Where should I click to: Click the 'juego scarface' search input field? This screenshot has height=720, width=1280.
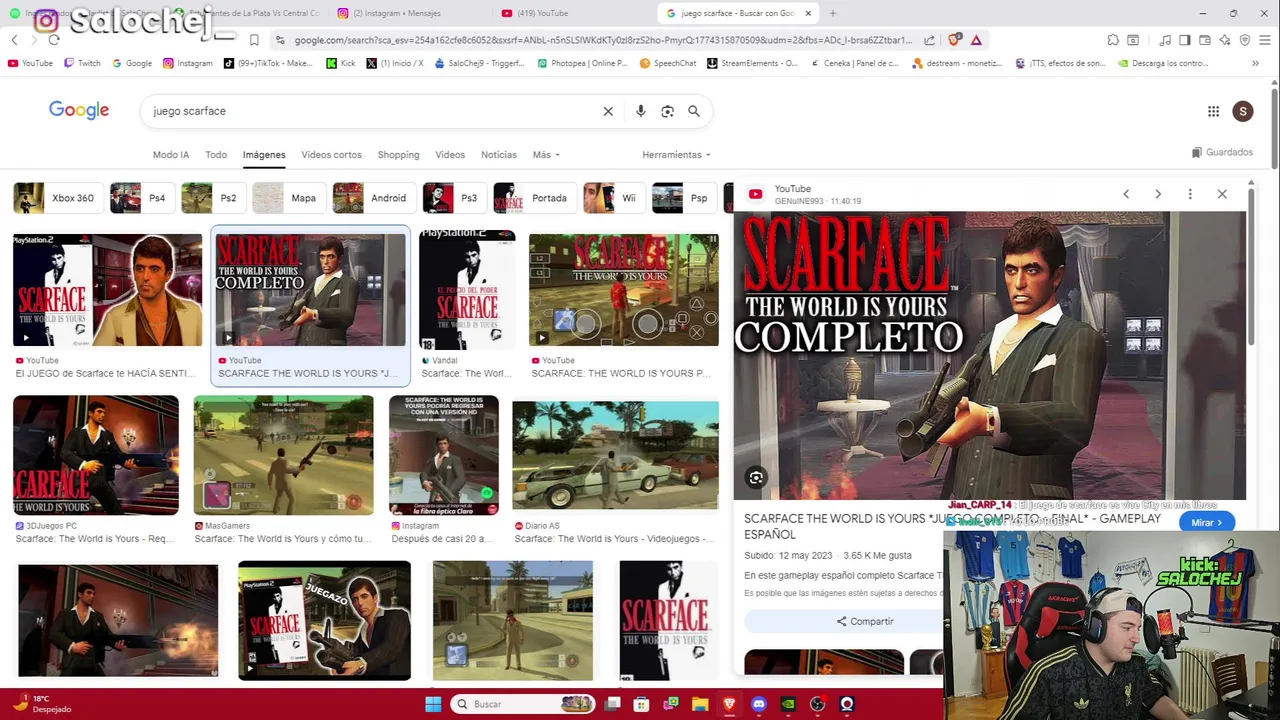(370, 111)
